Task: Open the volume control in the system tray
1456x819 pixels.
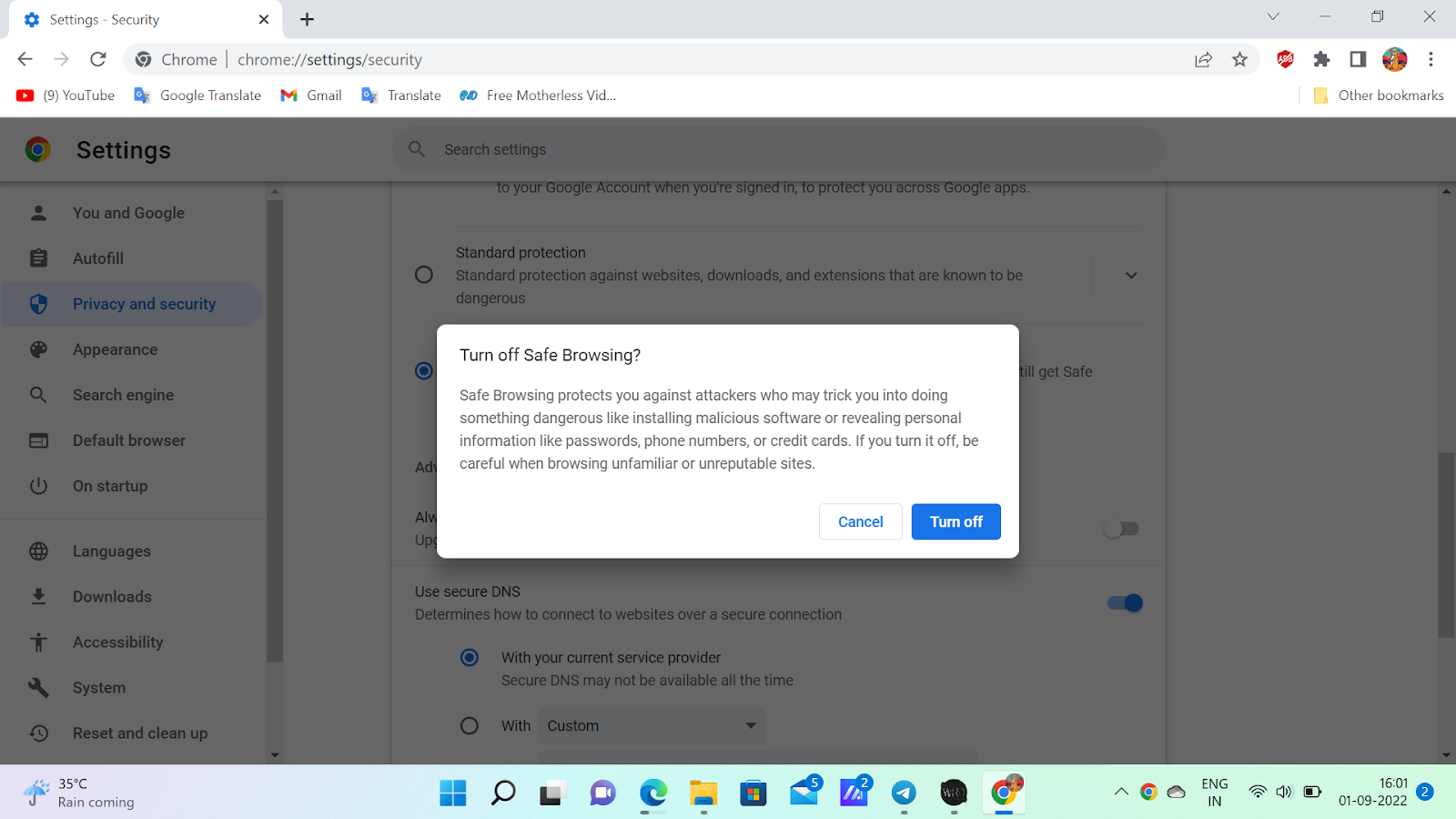Action: pyautogui.click(x=1284, y=792)
